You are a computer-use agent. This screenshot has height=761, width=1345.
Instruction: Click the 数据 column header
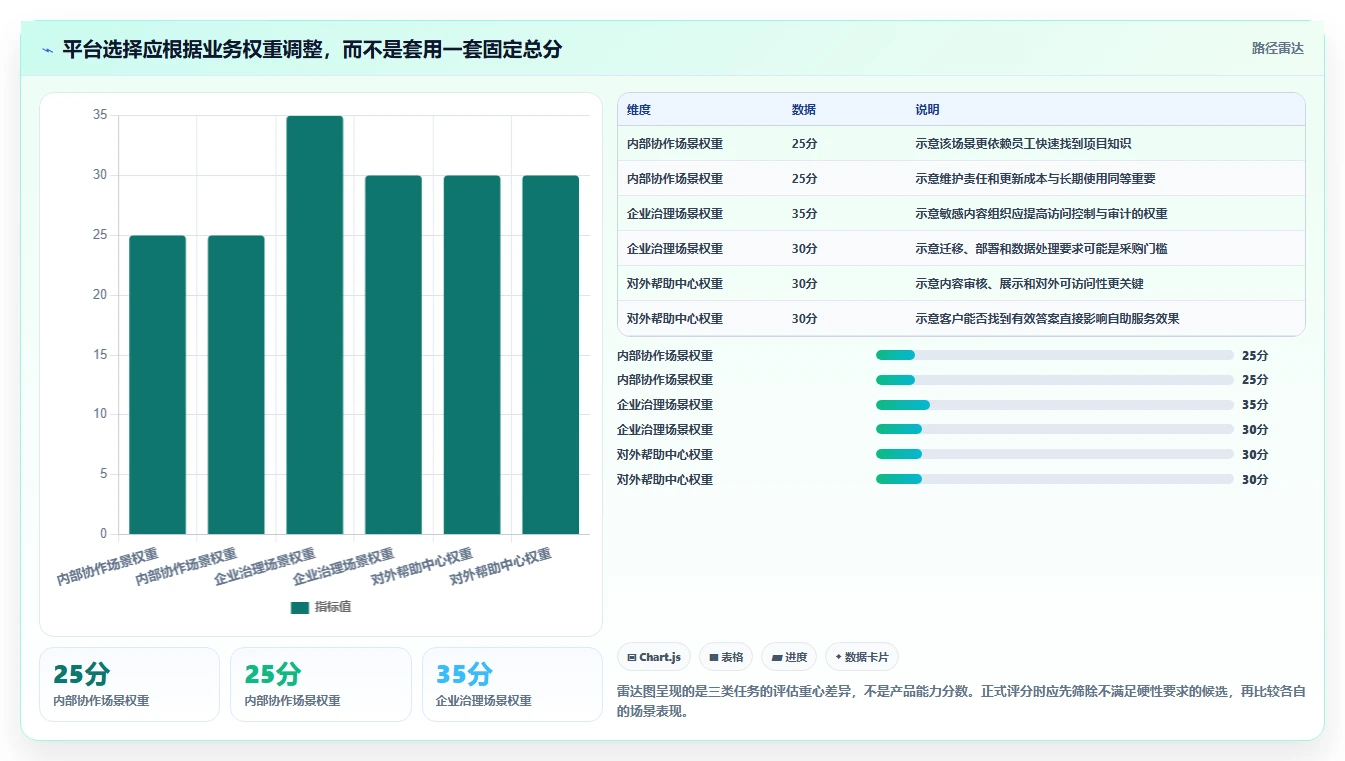[x=803, y=110]
